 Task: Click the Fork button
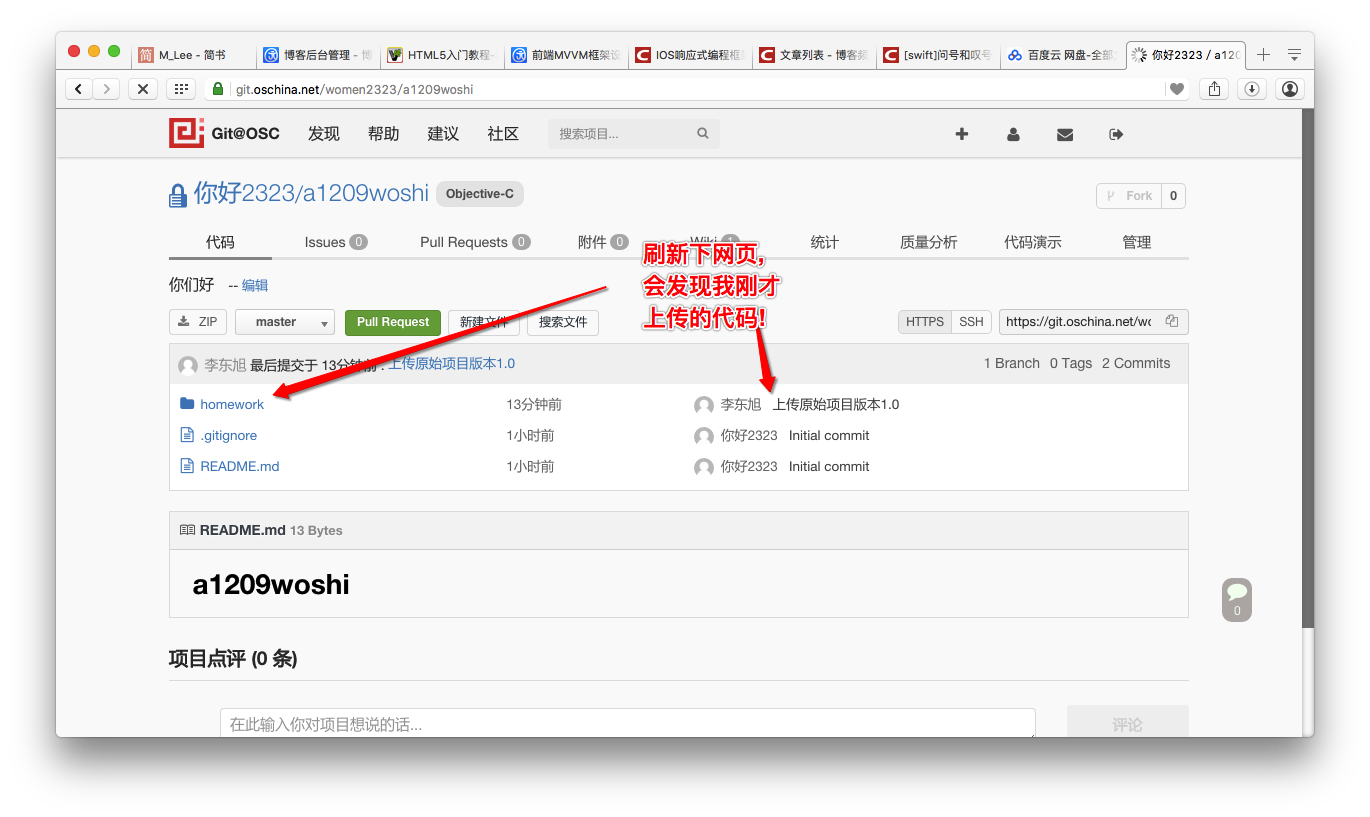(1129, 196)
